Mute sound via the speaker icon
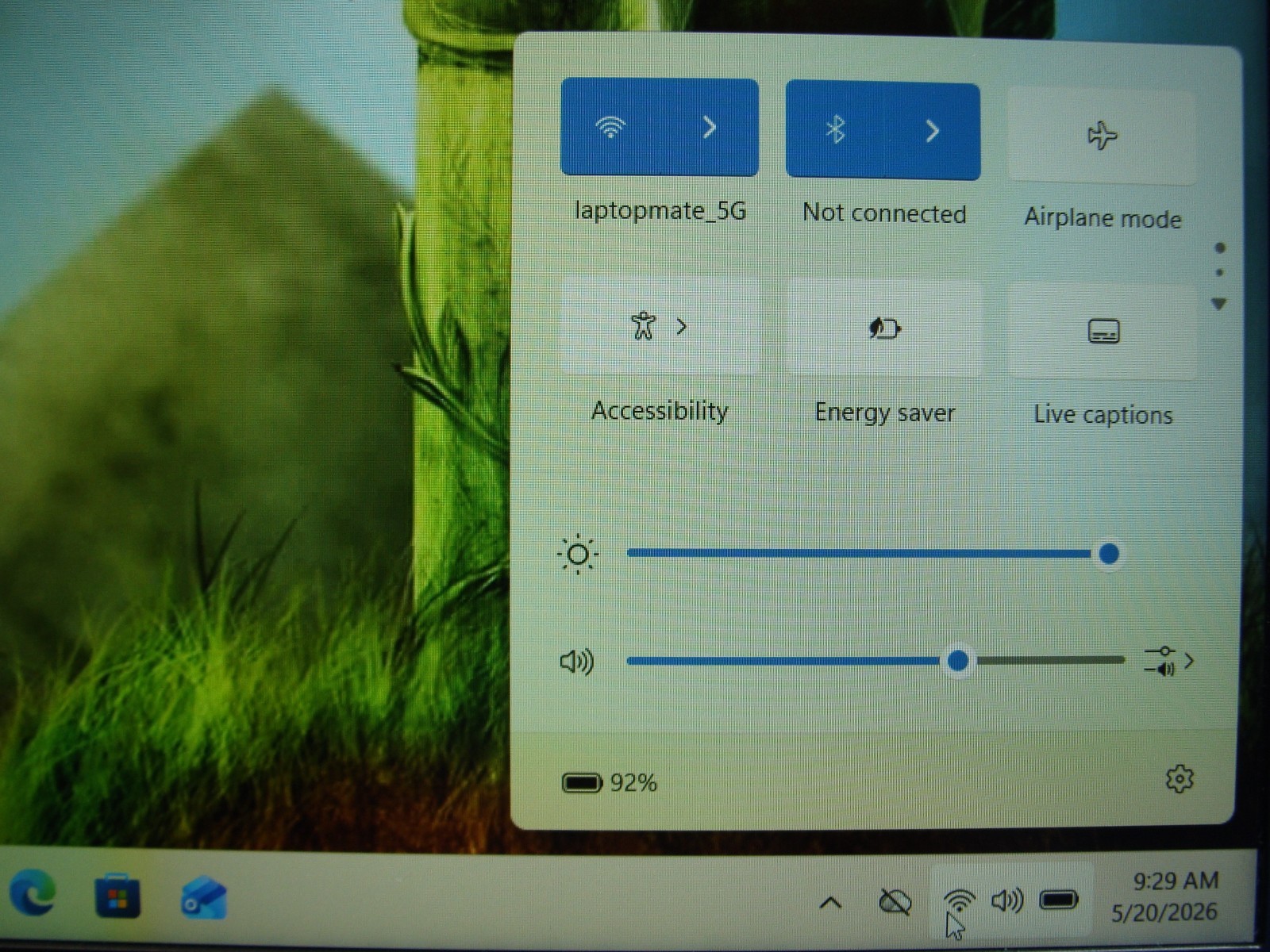The image size is (1270, 952). pyautogui.click(x=576, y=661)
